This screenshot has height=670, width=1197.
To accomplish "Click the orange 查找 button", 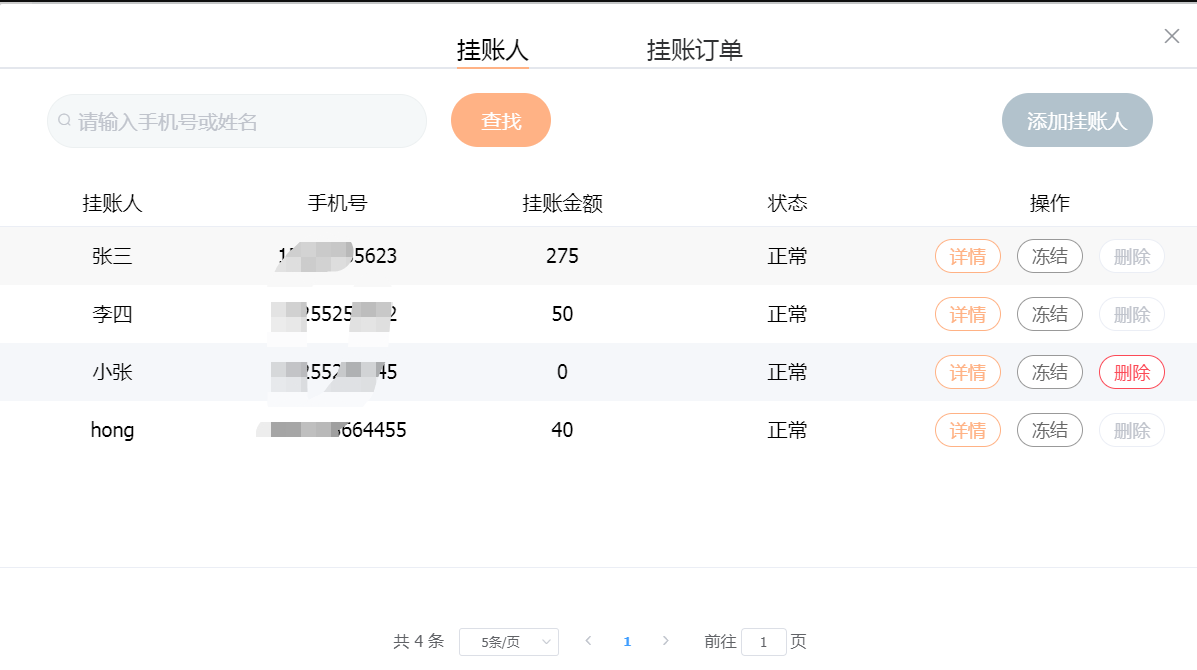I will coord(501,121).
